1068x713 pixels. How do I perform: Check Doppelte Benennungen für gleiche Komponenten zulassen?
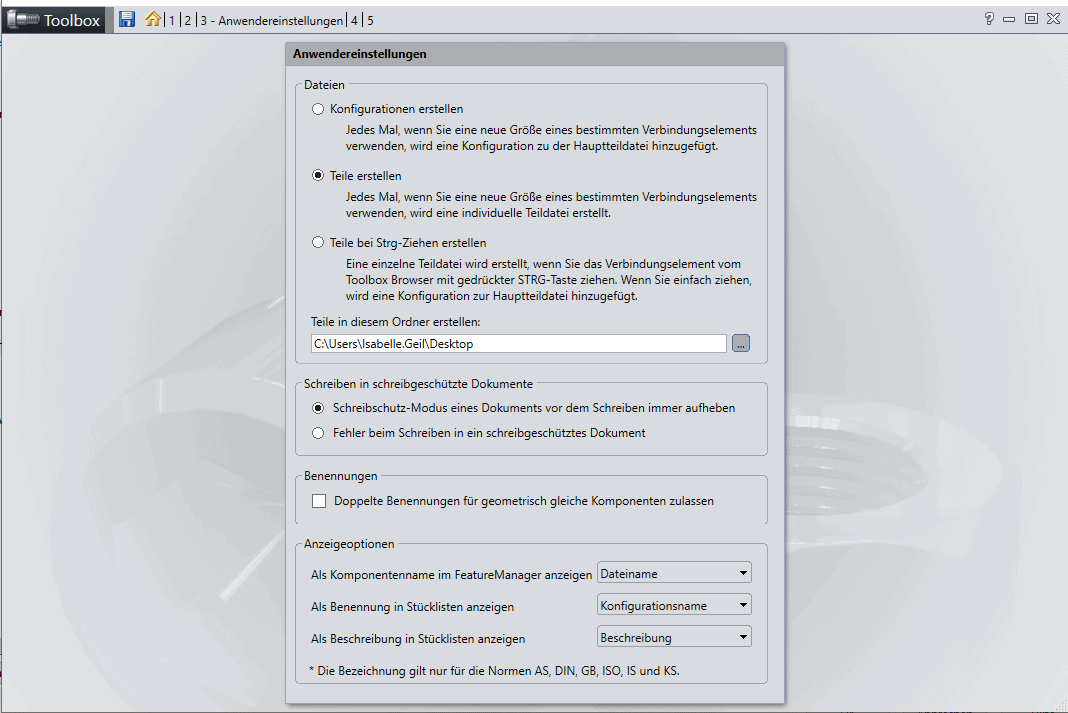click(x=318, y=501)
